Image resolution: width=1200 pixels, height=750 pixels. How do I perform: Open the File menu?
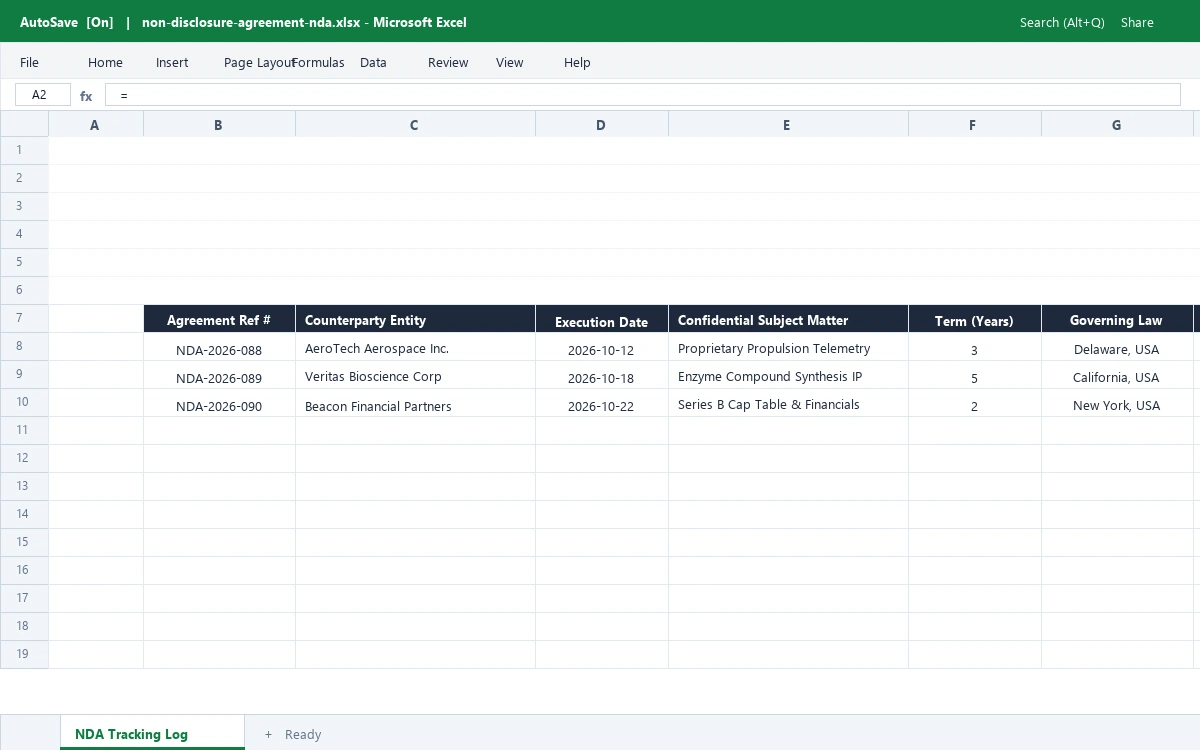point(29,62)
